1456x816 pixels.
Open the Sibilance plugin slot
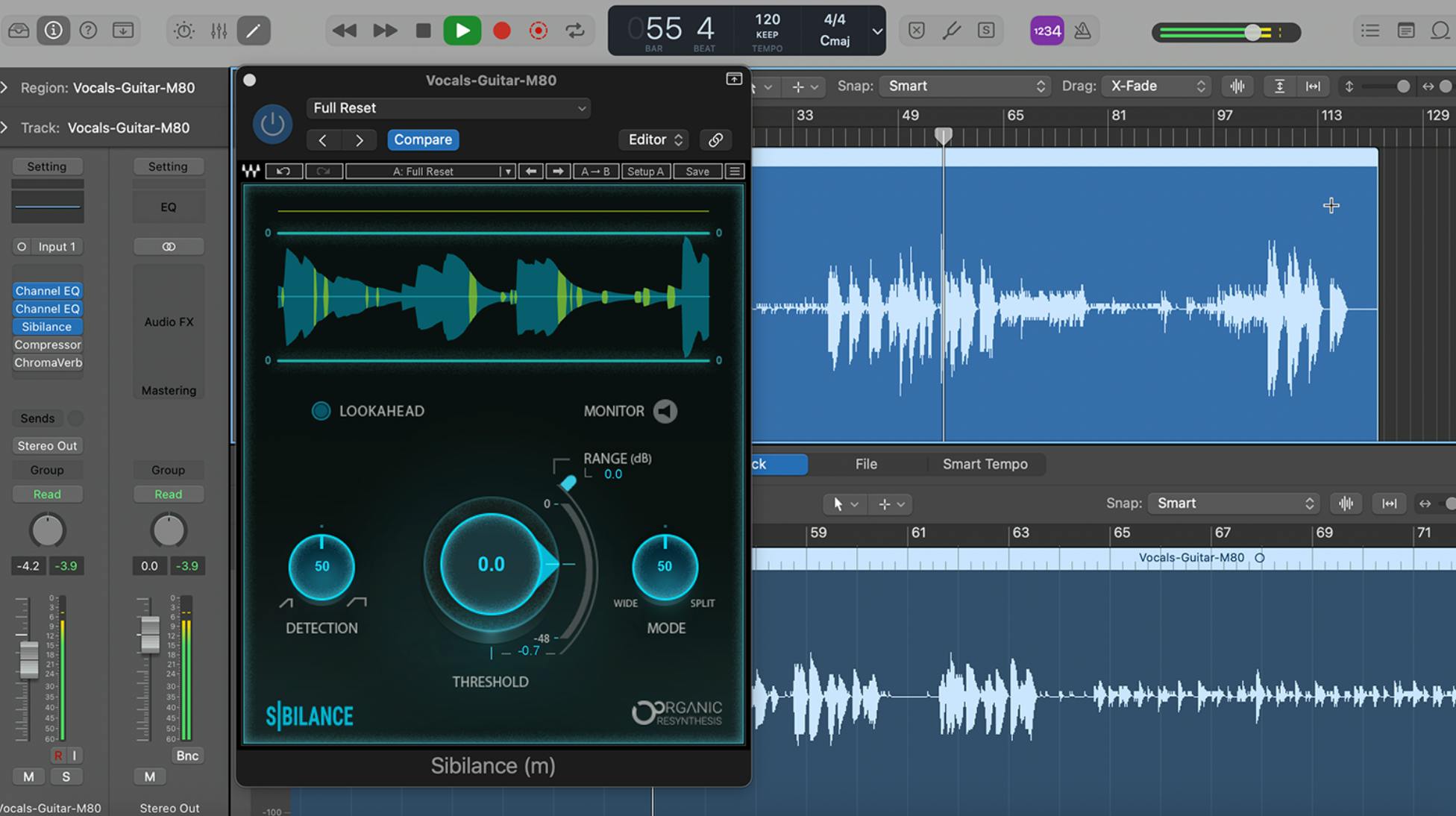[x=47, y=327]
